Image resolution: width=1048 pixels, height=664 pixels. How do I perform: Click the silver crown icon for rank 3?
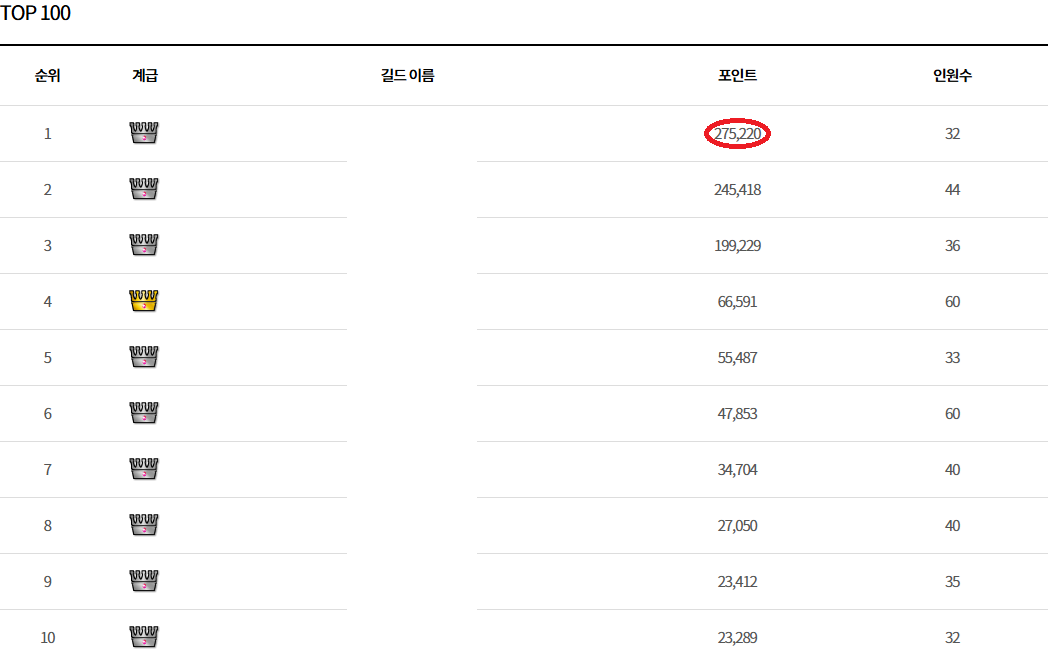pyautogui.click(x=144, y=245)
